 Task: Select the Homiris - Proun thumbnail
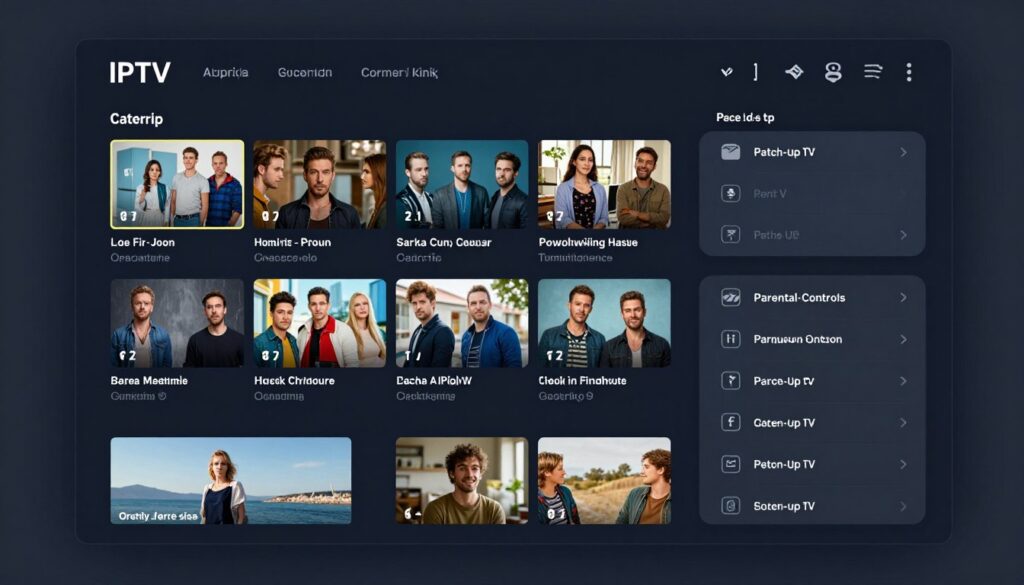(x=319, y=184)
